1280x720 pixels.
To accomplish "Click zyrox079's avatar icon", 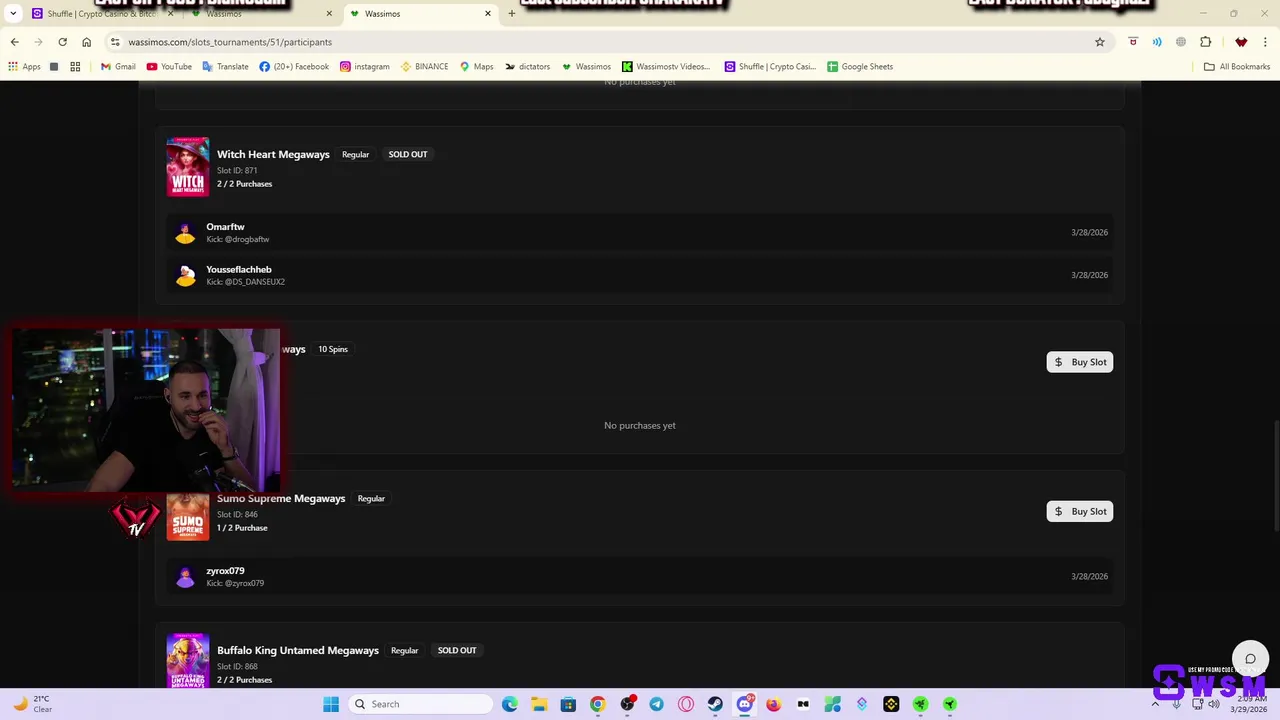I will coord(185,577).
